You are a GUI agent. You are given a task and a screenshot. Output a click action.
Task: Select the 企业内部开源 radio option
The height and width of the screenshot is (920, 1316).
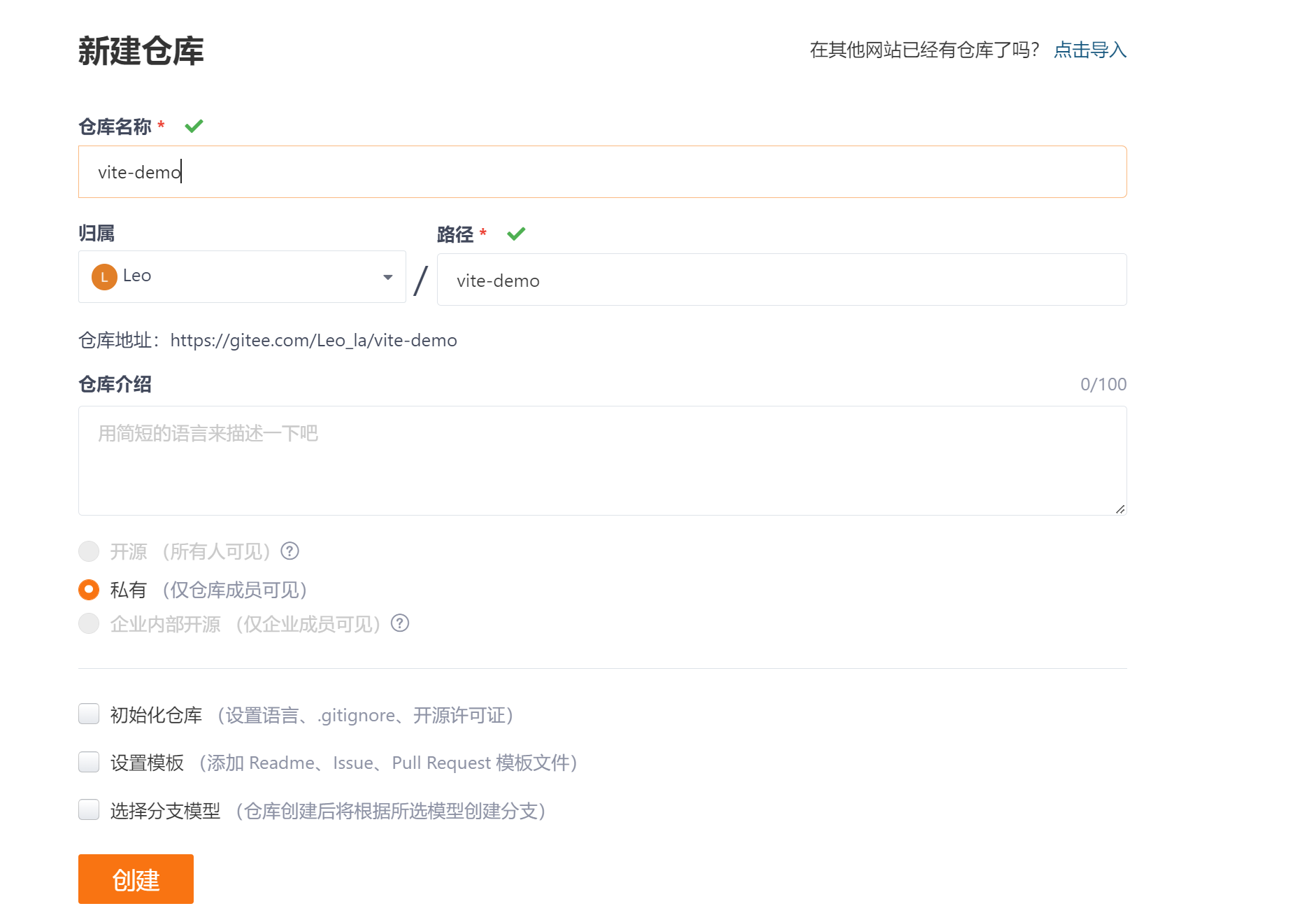point(89,623)
